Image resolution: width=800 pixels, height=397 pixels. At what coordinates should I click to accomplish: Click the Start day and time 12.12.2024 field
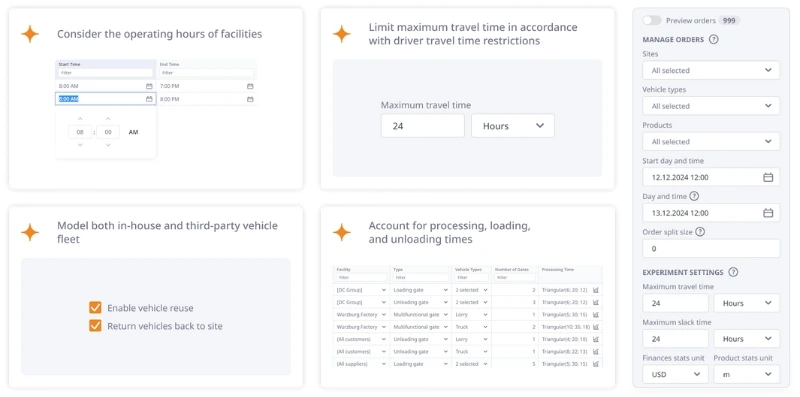[x=711, y=178]
